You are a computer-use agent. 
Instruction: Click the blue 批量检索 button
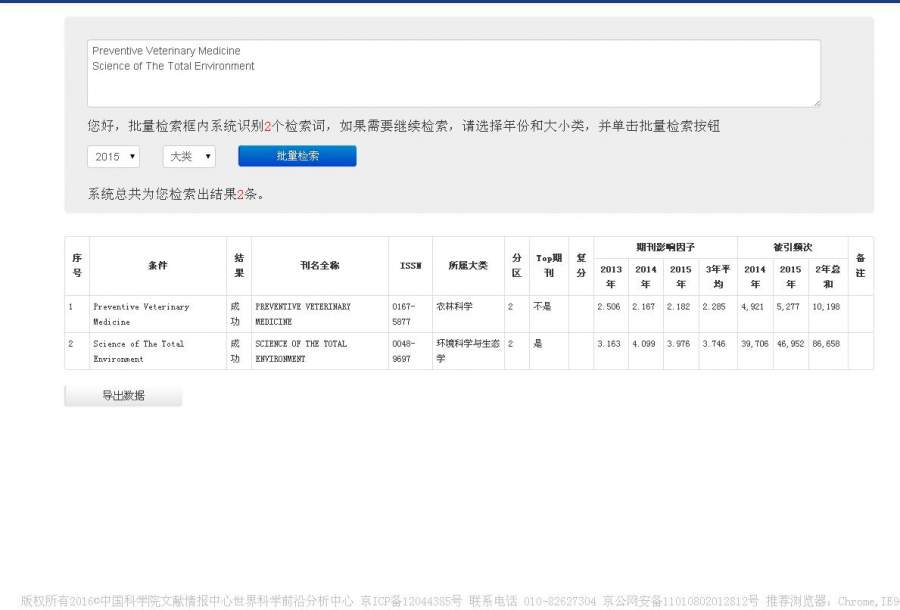(297, 156)
